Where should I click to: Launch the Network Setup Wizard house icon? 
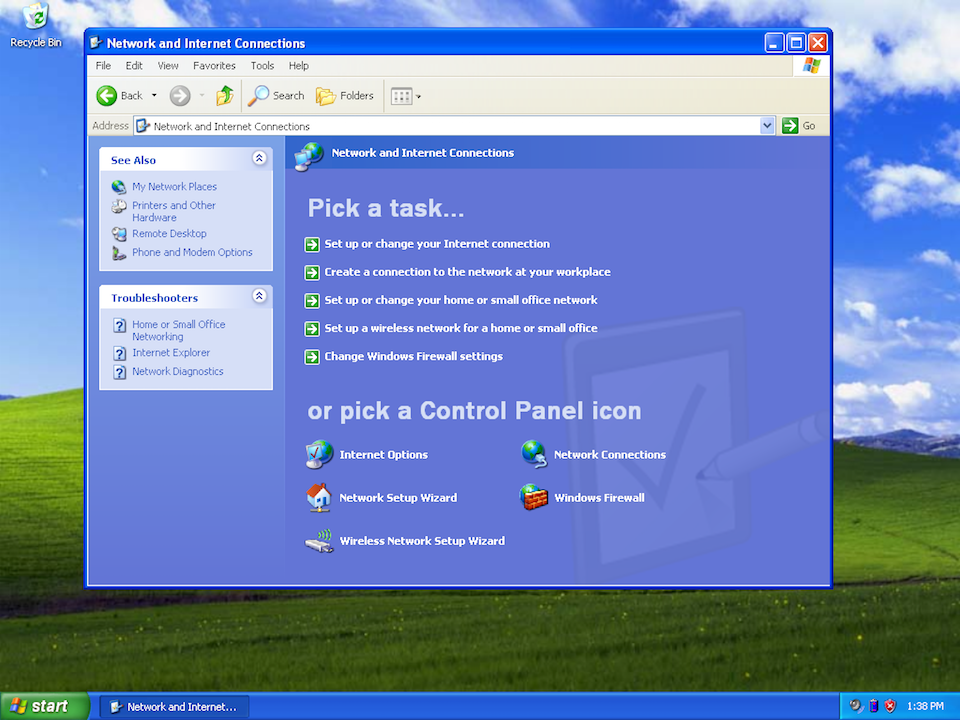coord(319,497)
